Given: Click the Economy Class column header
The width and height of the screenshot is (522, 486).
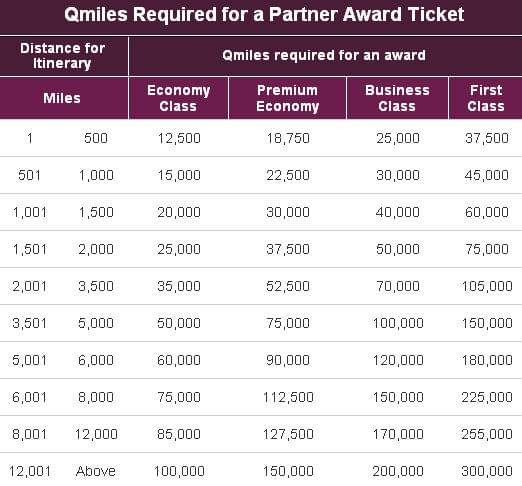Looking at the screenshot, I should (x=178, y=98).
